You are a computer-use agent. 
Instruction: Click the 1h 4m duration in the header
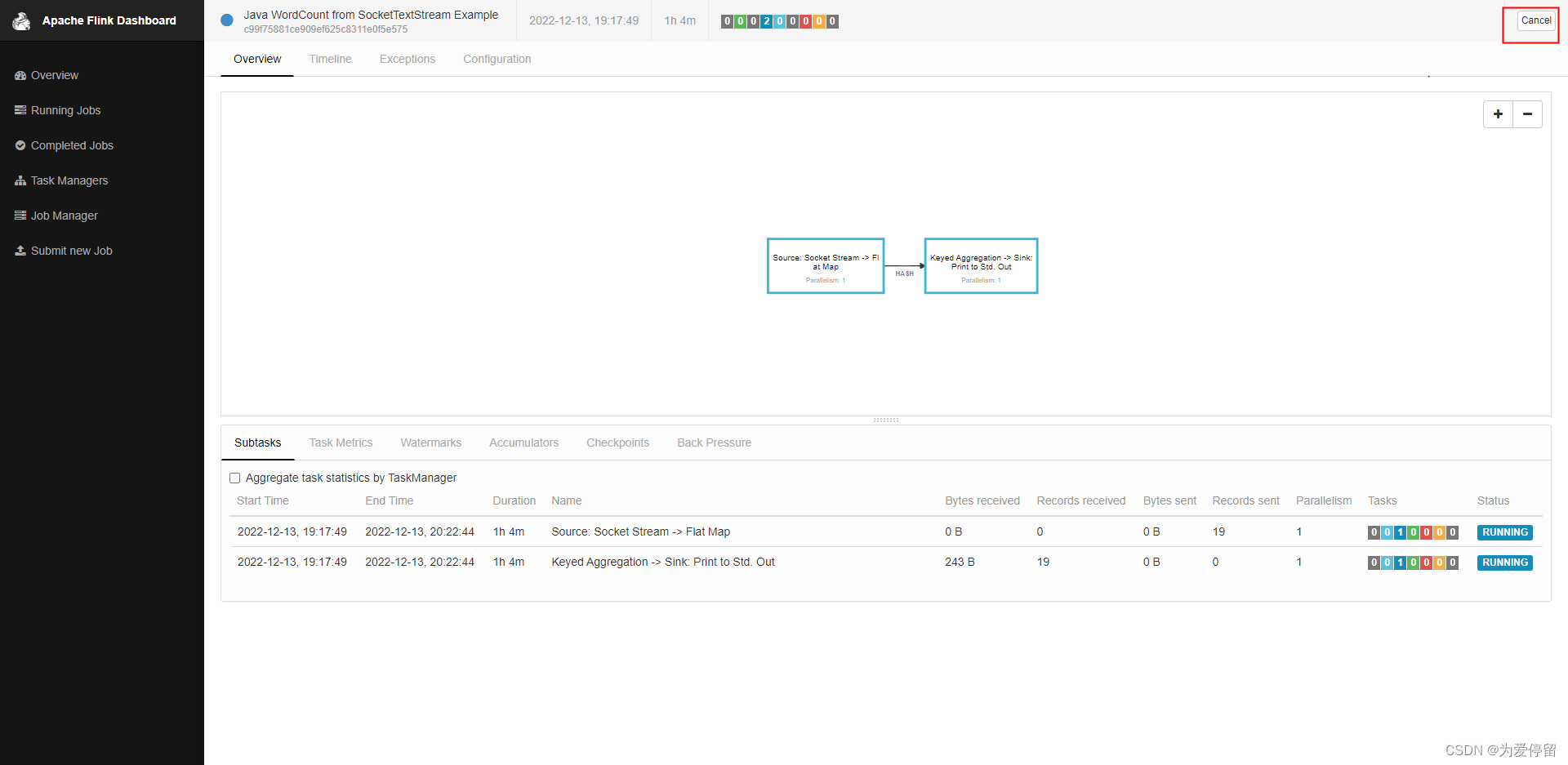pos(679,20)
